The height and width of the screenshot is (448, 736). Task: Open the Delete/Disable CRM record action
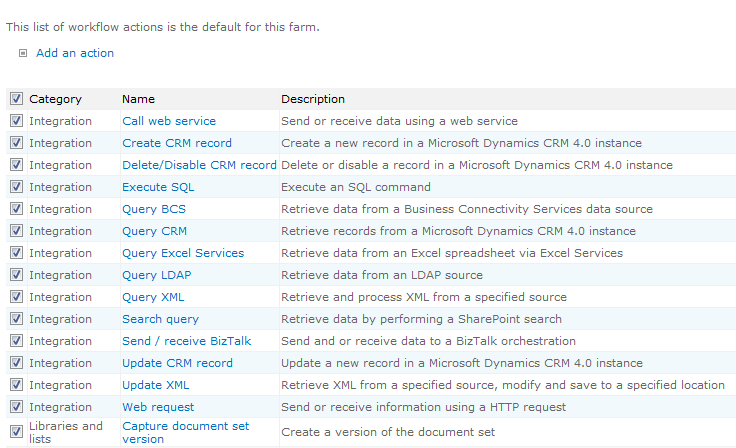click(199, 165)
